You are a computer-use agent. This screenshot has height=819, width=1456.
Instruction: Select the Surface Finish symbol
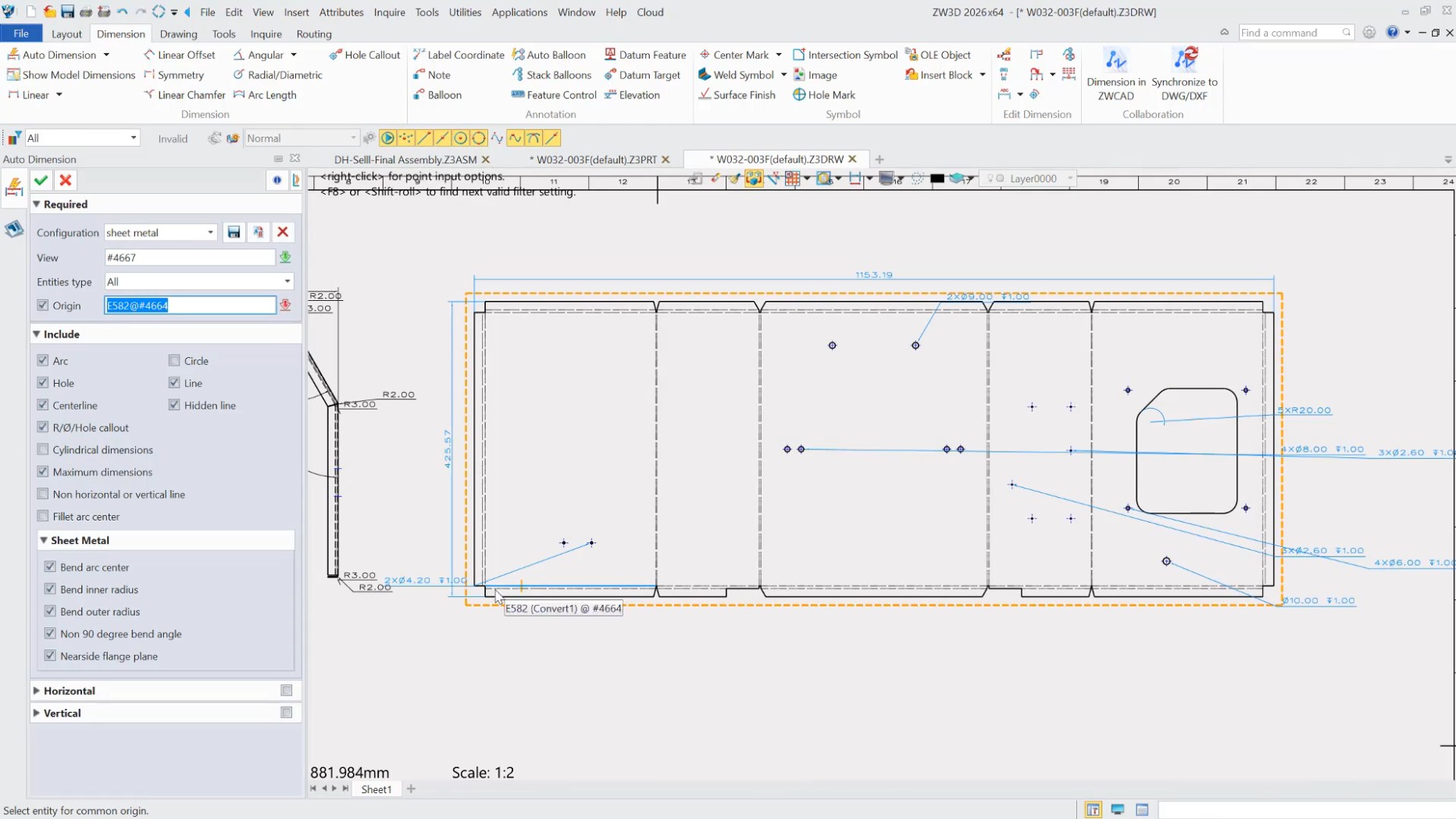[x=737, y=95]
